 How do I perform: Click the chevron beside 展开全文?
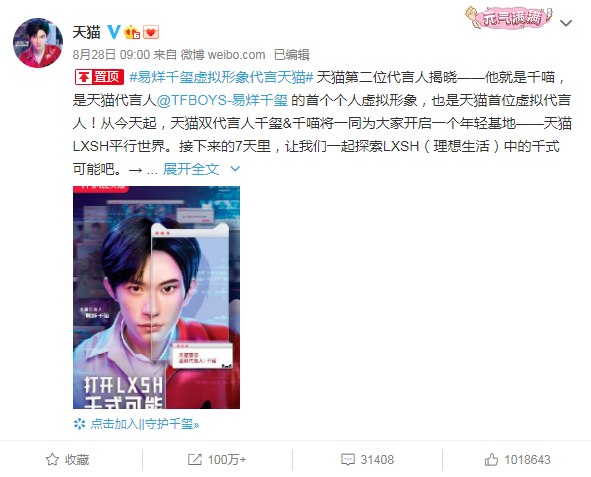pos(235,169)
